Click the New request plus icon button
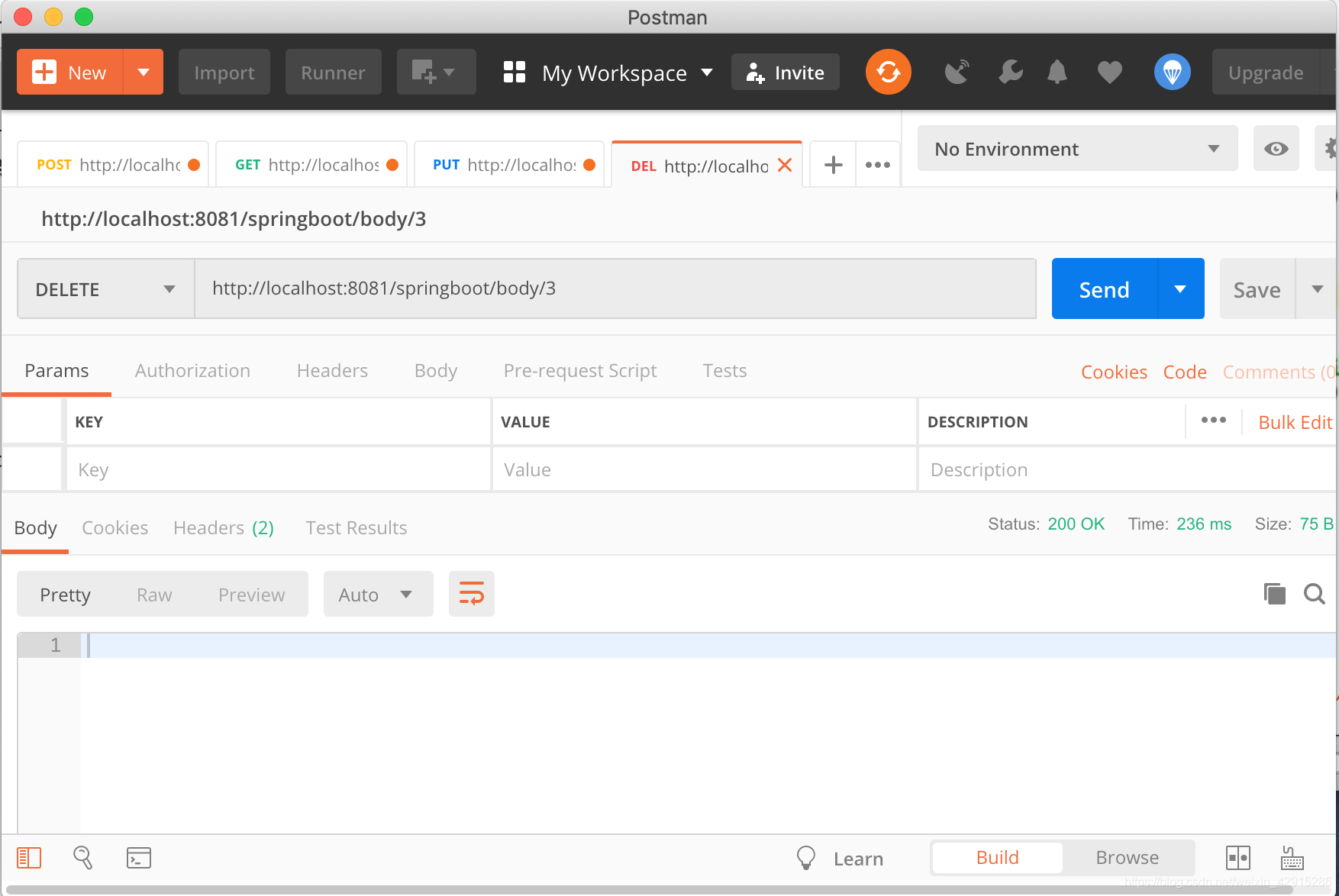The height and width of the screenshot is (896, 1339). point(69,73)
